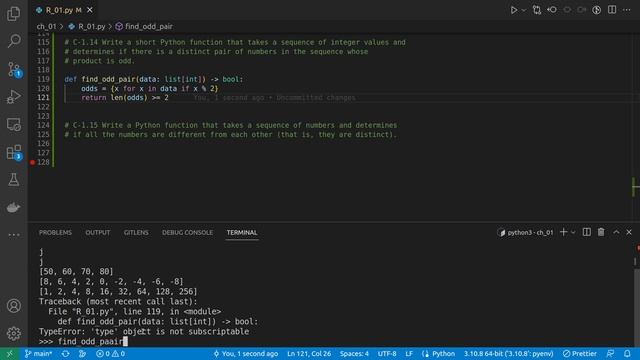640x360 pixels.
Task: Open the Remote Explorer view
Action: tap(13, 124)
